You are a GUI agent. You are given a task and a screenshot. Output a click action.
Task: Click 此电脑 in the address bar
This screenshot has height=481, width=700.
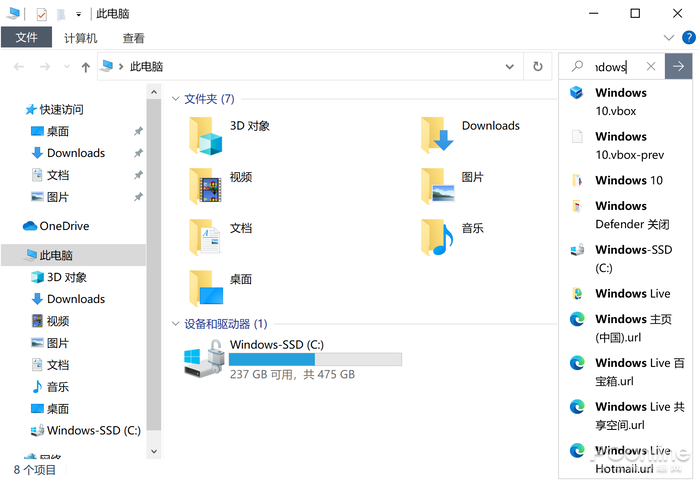[146, 67]
